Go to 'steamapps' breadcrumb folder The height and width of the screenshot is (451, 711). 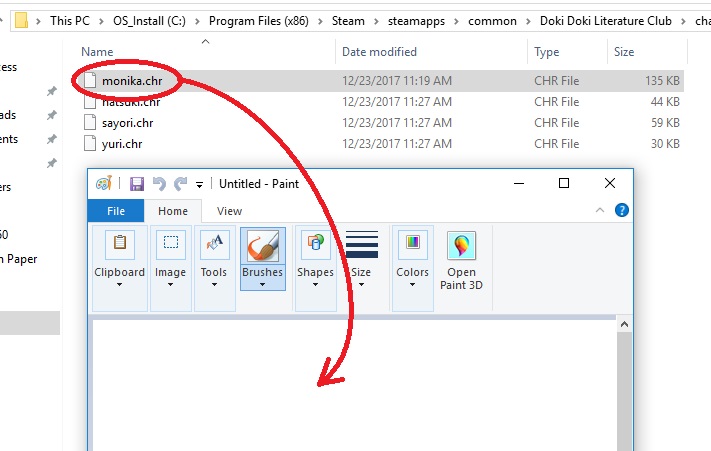416,21
